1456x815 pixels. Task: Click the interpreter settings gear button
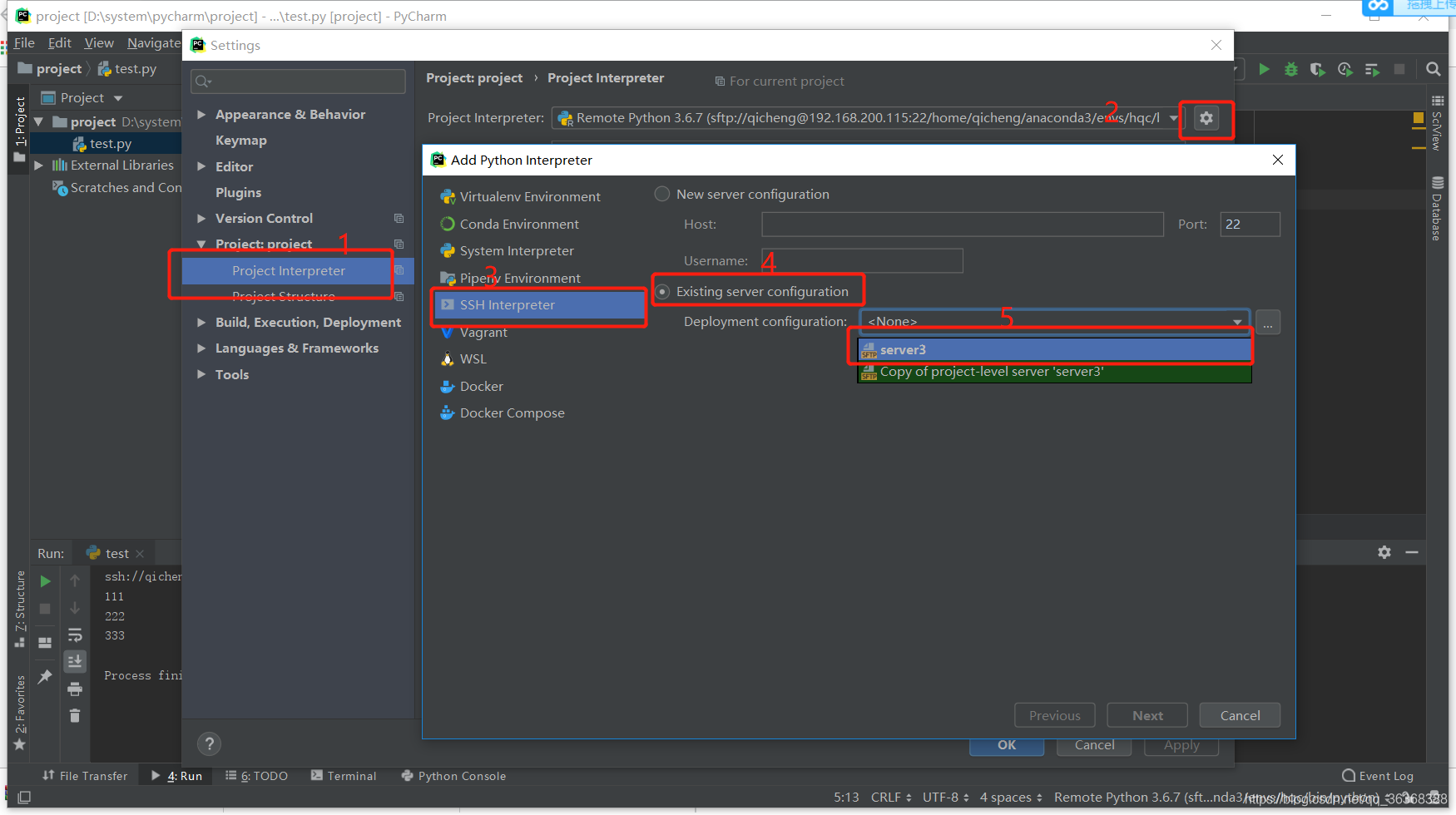coord(1206,118)
